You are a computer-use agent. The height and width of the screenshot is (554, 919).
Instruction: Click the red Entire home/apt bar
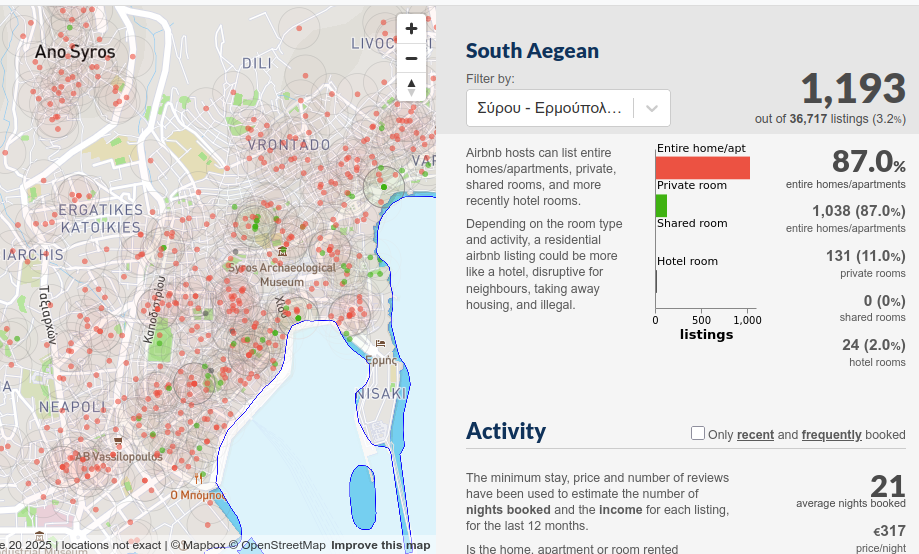(702, 168)
